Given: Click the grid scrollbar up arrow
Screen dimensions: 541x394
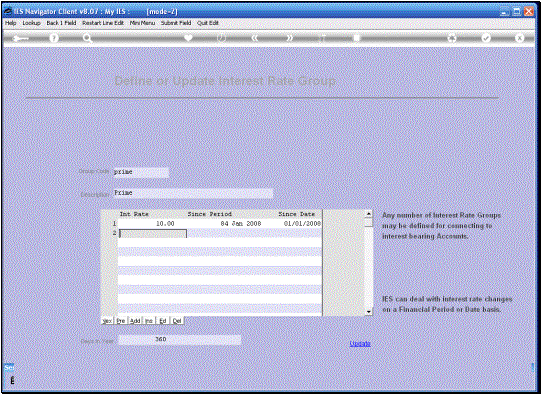Looking at the screenshot, I should click(368, 214).
